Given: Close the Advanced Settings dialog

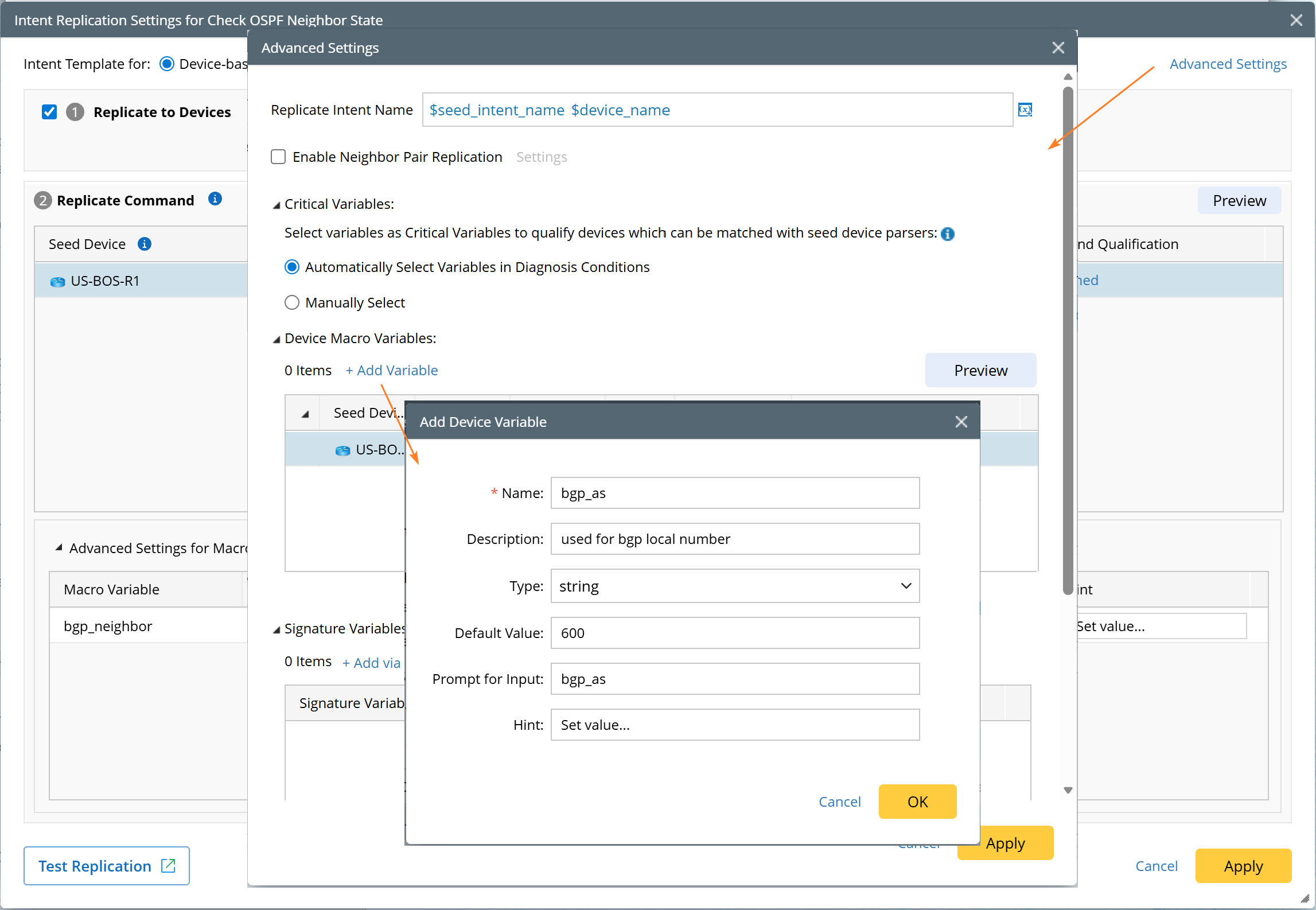Looking at the screenshot, I should (1058, 48).
